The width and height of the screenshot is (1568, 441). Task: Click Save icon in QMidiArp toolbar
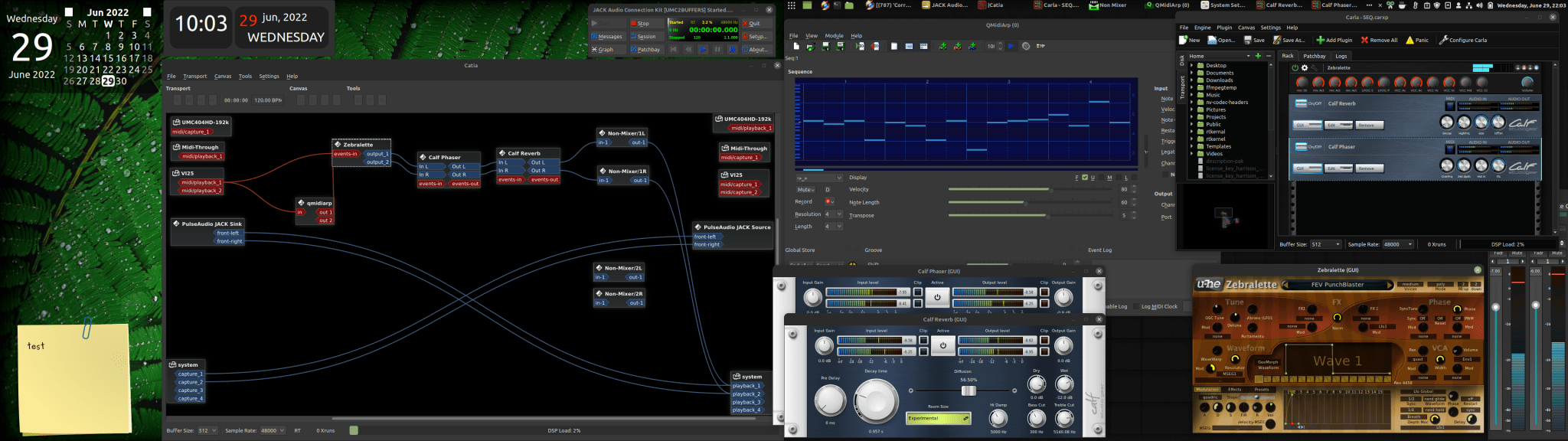pyautogui.click(x=825, y=46)
